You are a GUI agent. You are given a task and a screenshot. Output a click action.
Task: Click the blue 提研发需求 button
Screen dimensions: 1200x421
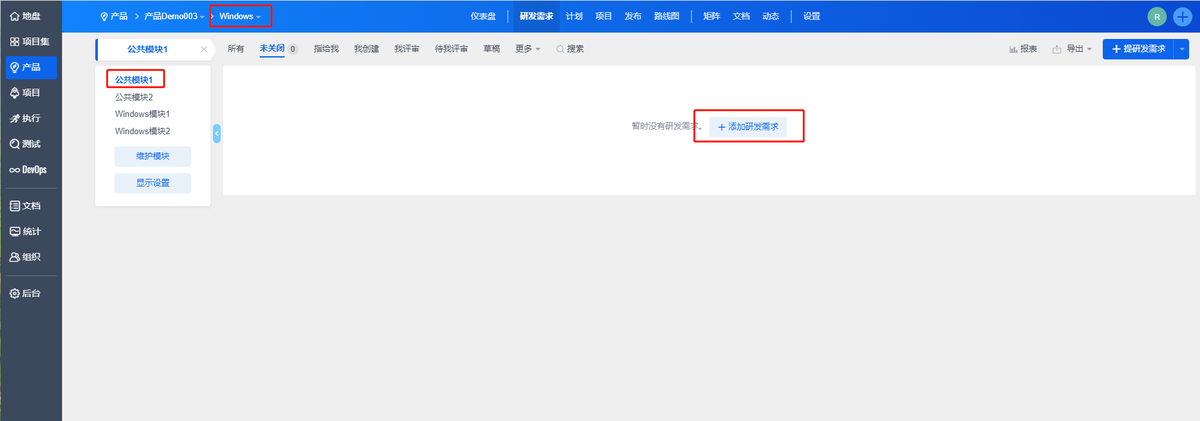pyautogui.click(x=1139, y=48)
